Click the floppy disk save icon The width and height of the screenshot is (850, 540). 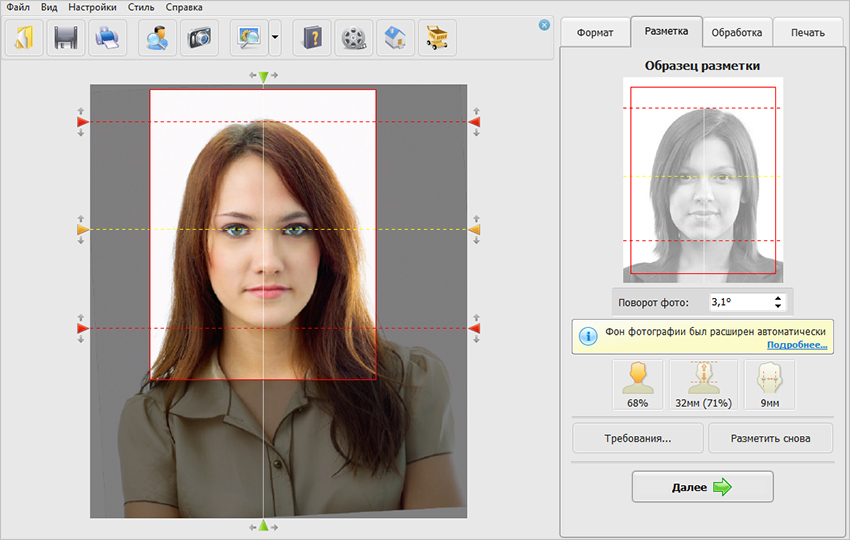66,38
